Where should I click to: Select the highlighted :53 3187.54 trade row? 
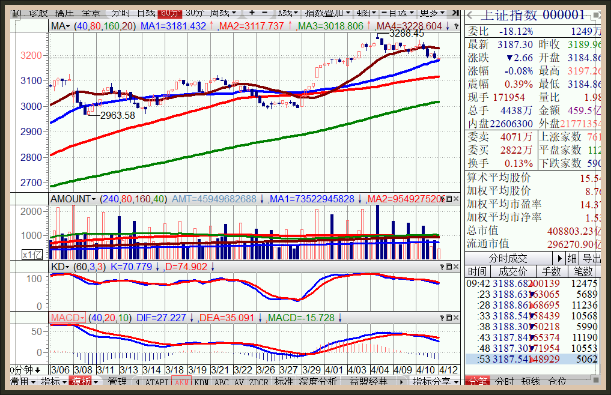[532, 359]
